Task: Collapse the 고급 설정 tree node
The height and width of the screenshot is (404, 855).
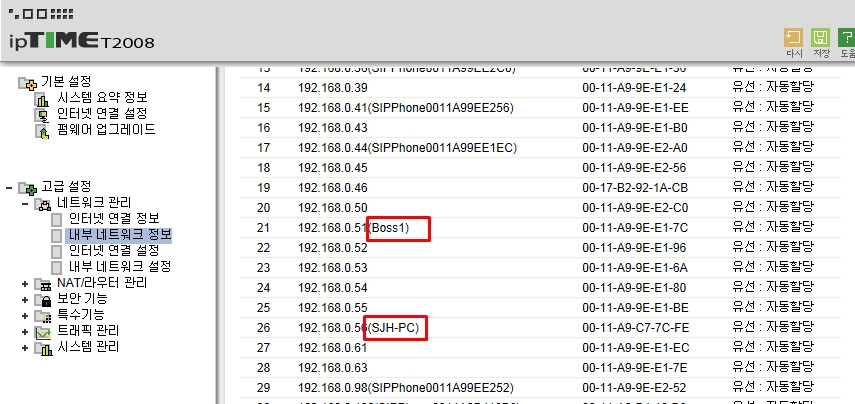Action: 9,188
